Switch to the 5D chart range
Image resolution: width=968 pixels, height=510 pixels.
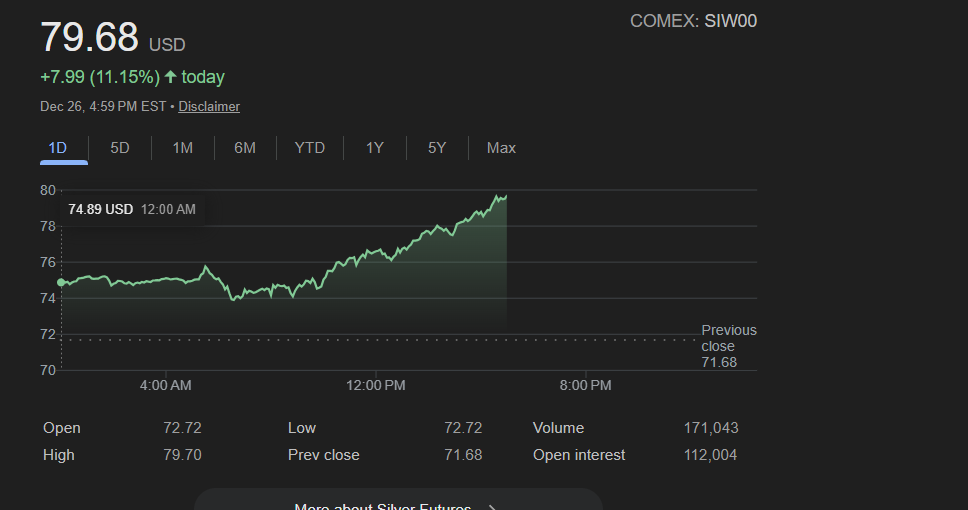click(x=120, y=148)
